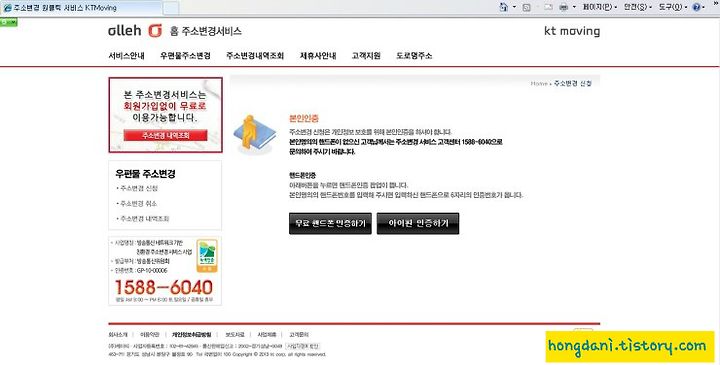The image size is (720, 365).
Task: Open the 도로명주소 navigation menu
Action: pos(414,56)
